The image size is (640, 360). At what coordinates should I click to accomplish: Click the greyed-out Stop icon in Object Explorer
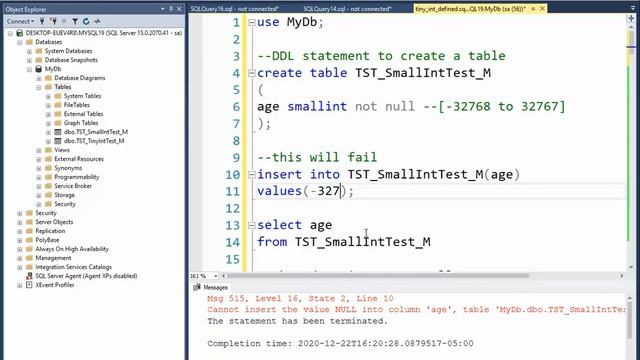click(x=64, y=21)
